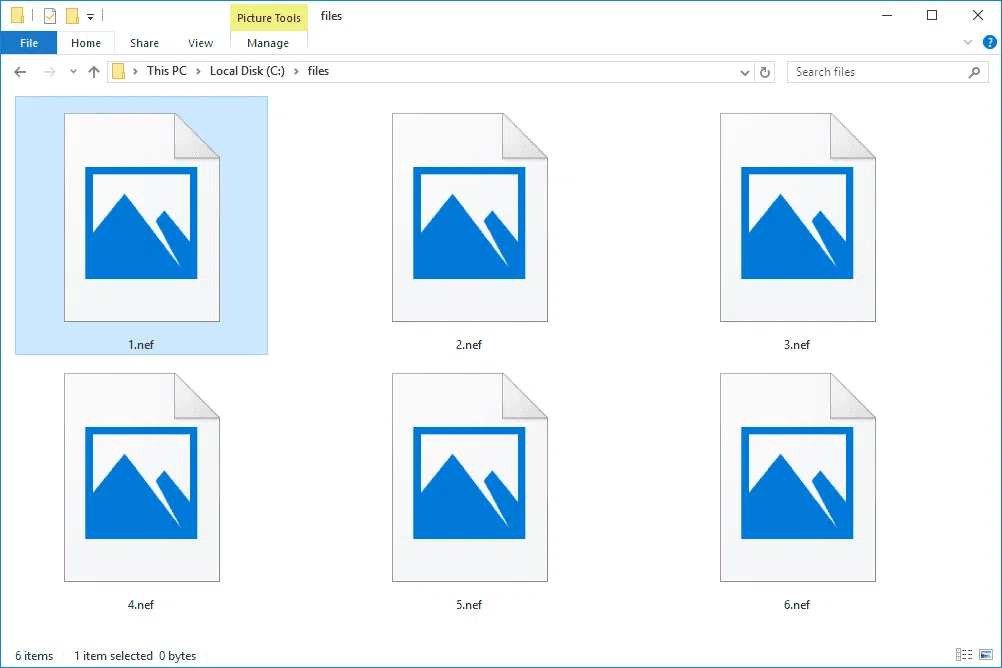Select the 5.nef file thumbnail
The width and height of the screenshot is (1002, 668).
click(x=469, y=477)
